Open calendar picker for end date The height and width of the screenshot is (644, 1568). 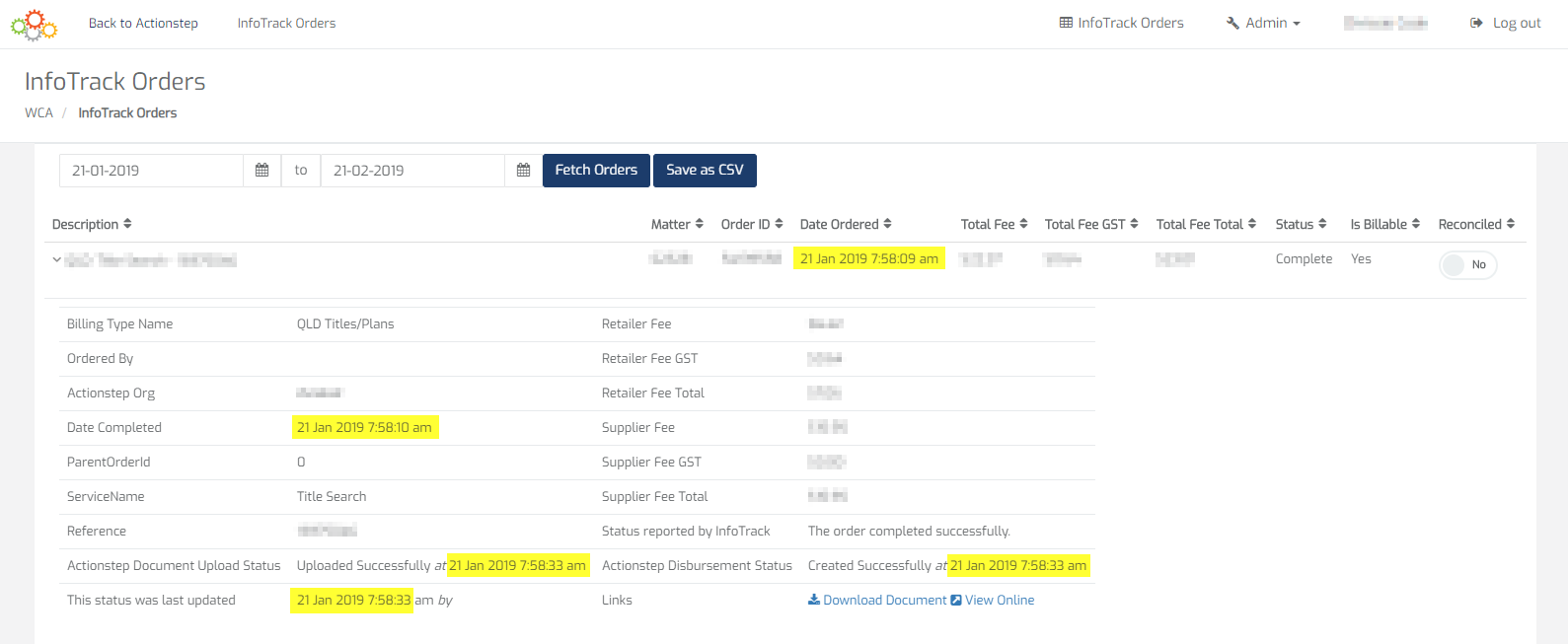coord(524,171)
